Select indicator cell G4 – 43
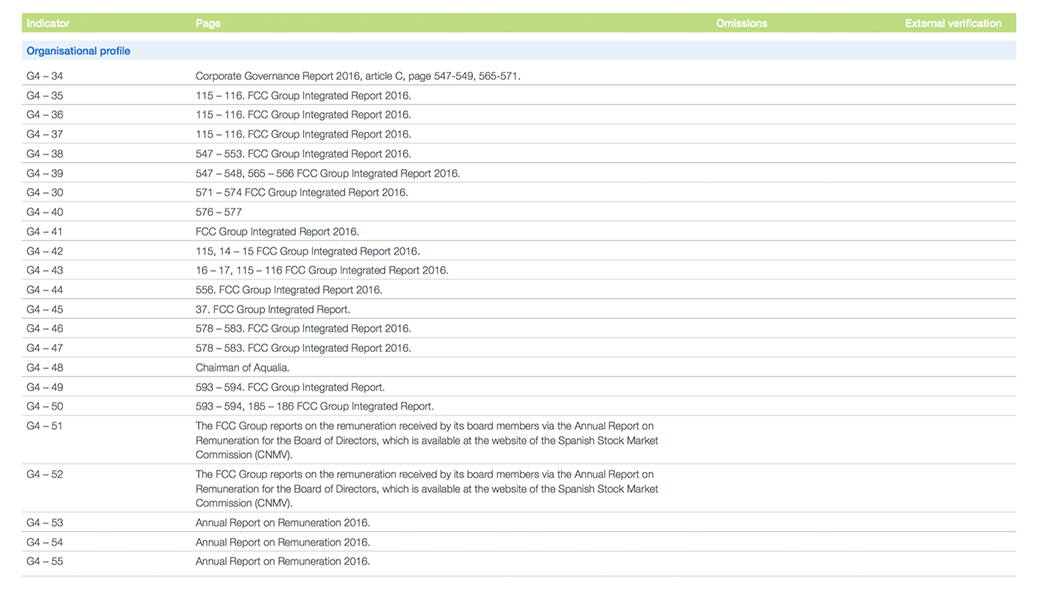The image size is (1040, 603). 44,271
